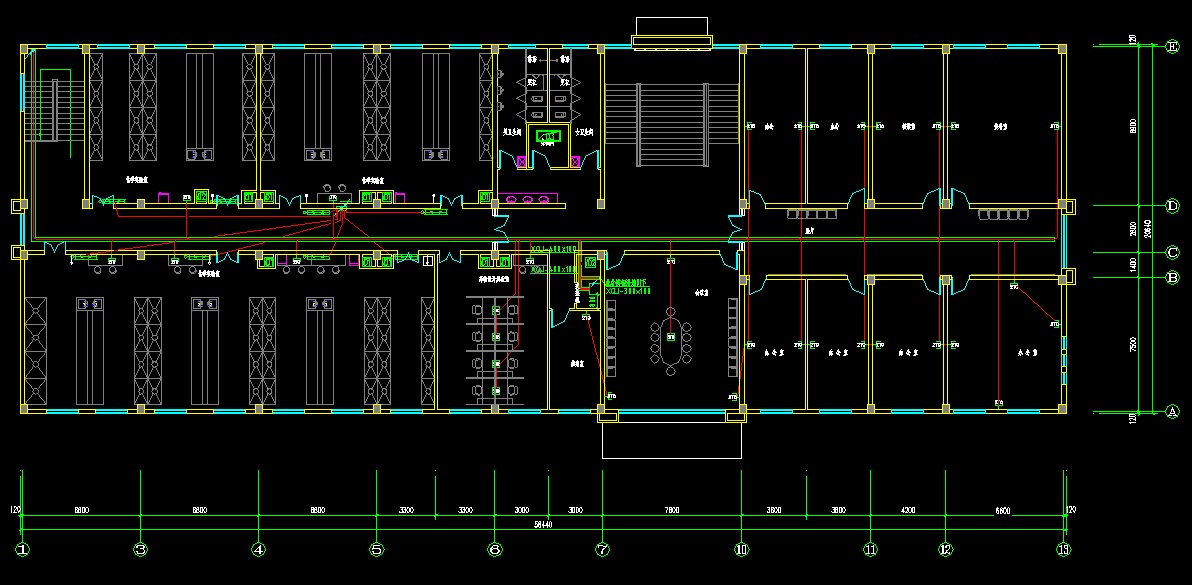Click the corner stairwell at top left
This screenshot has width=1192, height=585.
[56, 112]
